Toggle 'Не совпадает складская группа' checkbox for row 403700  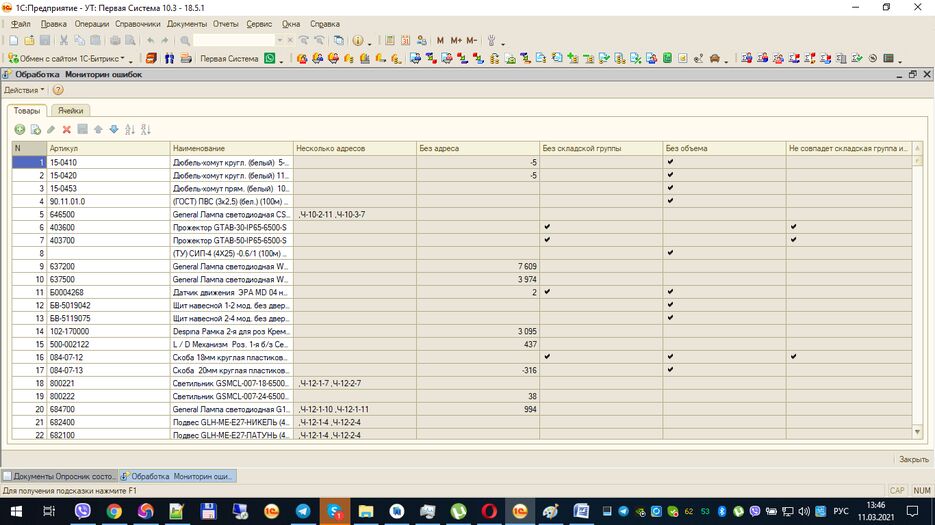coord(793,240)
